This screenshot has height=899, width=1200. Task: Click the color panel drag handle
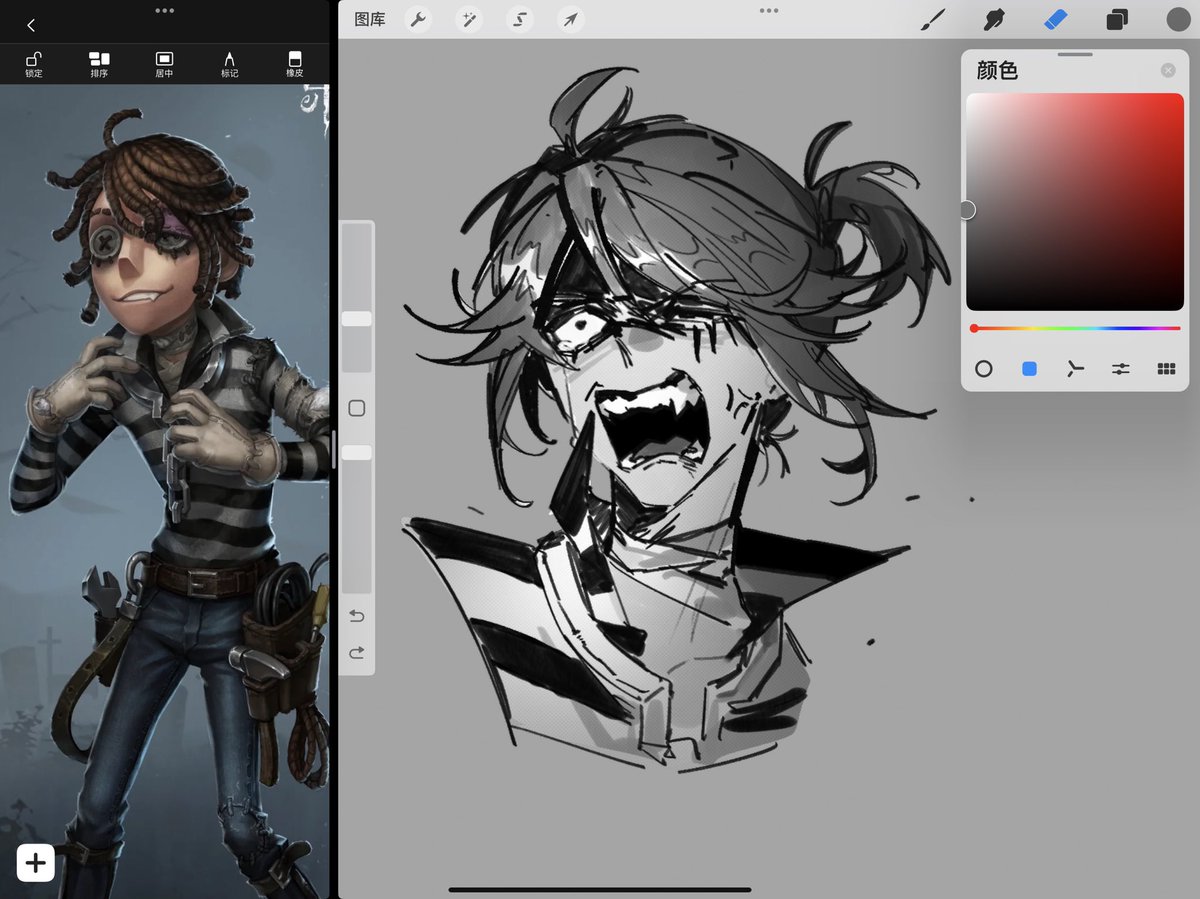pyautogui.click(x=1075, y=54)
